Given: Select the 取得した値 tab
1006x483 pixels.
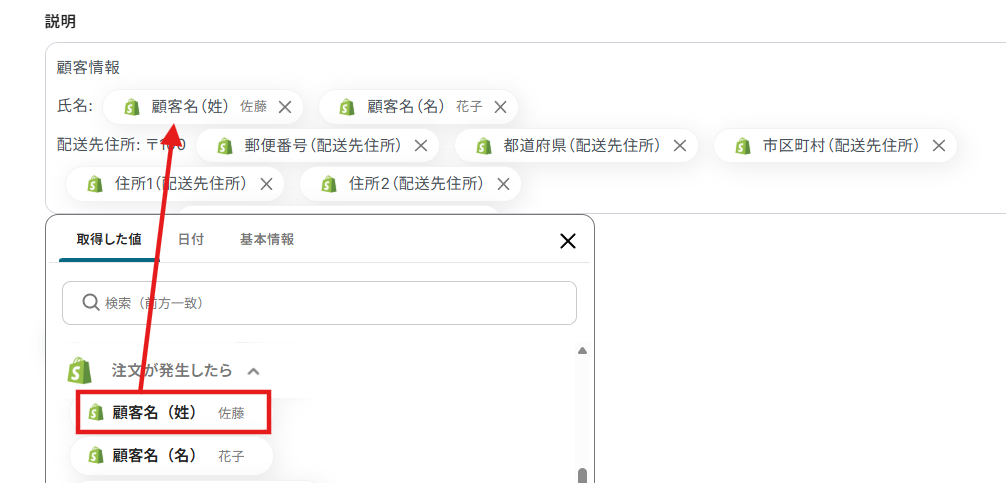Looking at the screenshot, I should click(x=109, y=240).
